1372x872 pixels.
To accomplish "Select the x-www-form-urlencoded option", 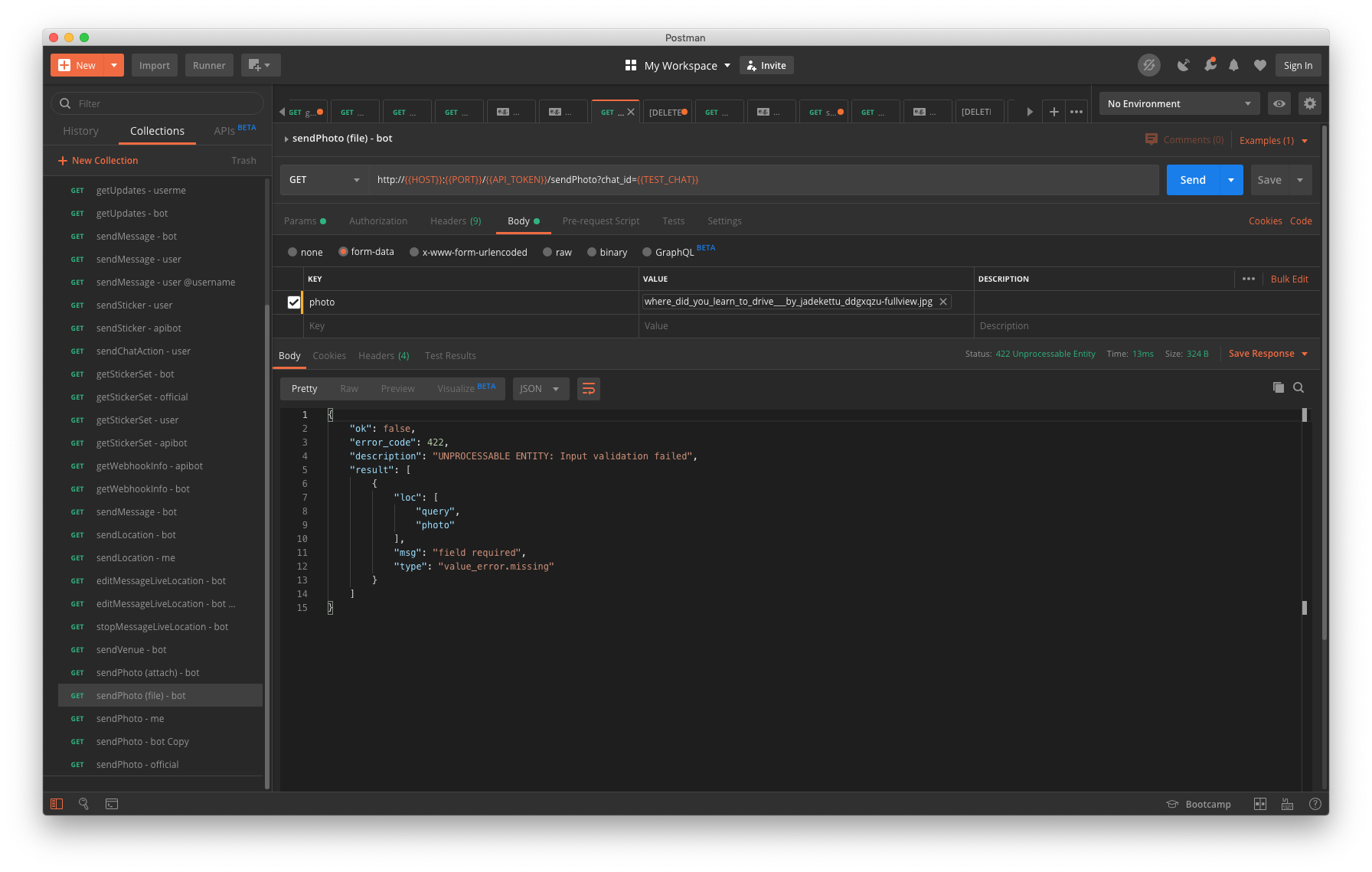I will (413, 251).
